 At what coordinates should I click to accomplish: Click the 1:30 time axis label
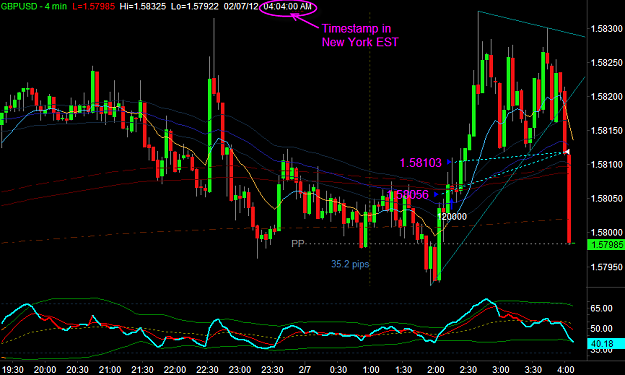point(403,369)
